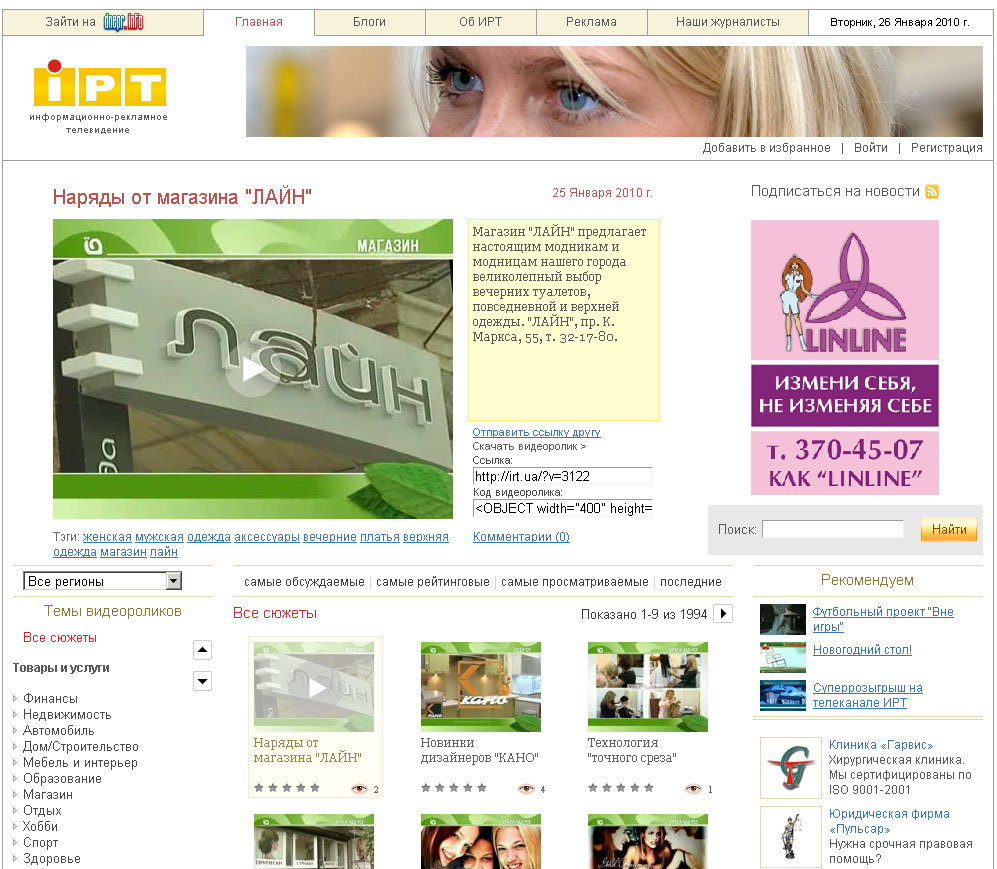
Task: Click Добавить в избранное link
Action: coord(766,147)
